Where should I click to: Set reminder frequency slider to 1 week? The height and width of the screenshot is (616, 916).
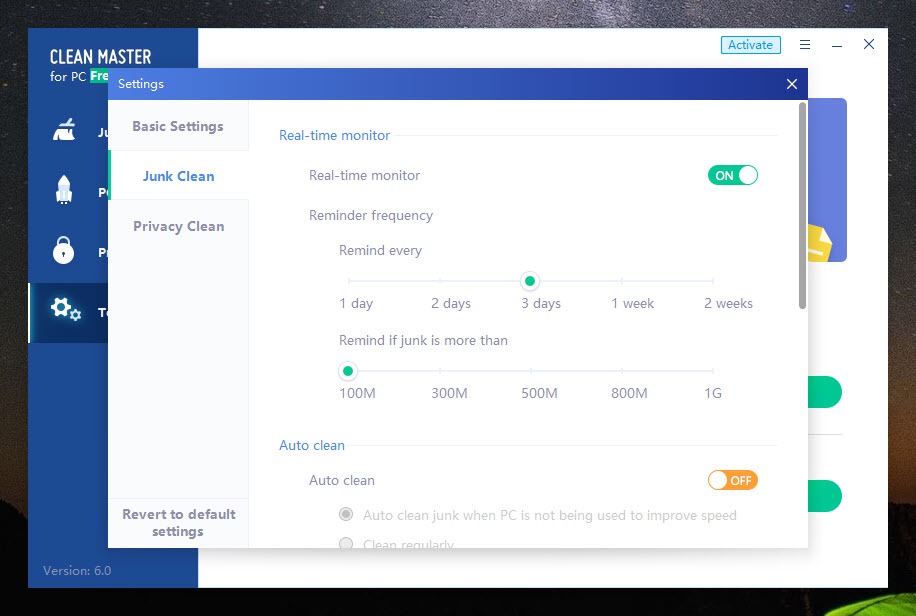(622, 282)
